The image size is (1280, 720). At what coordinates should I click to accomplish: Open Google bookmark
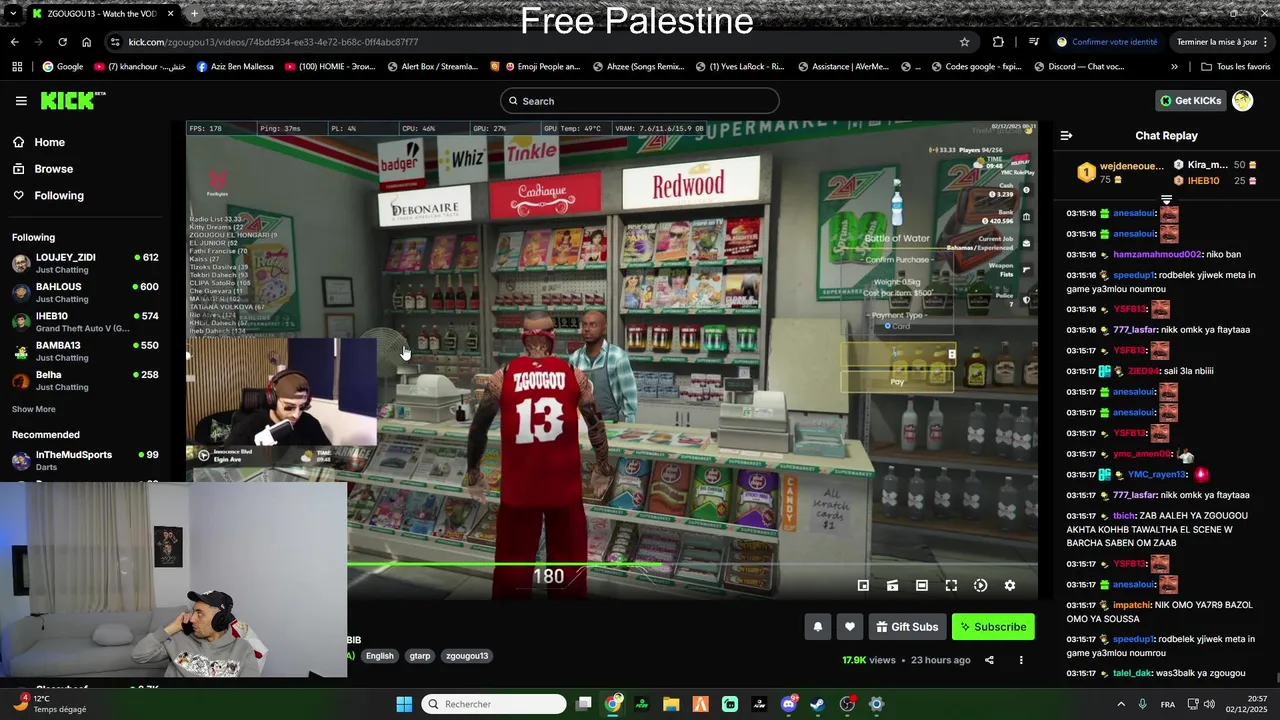(62, 67)
